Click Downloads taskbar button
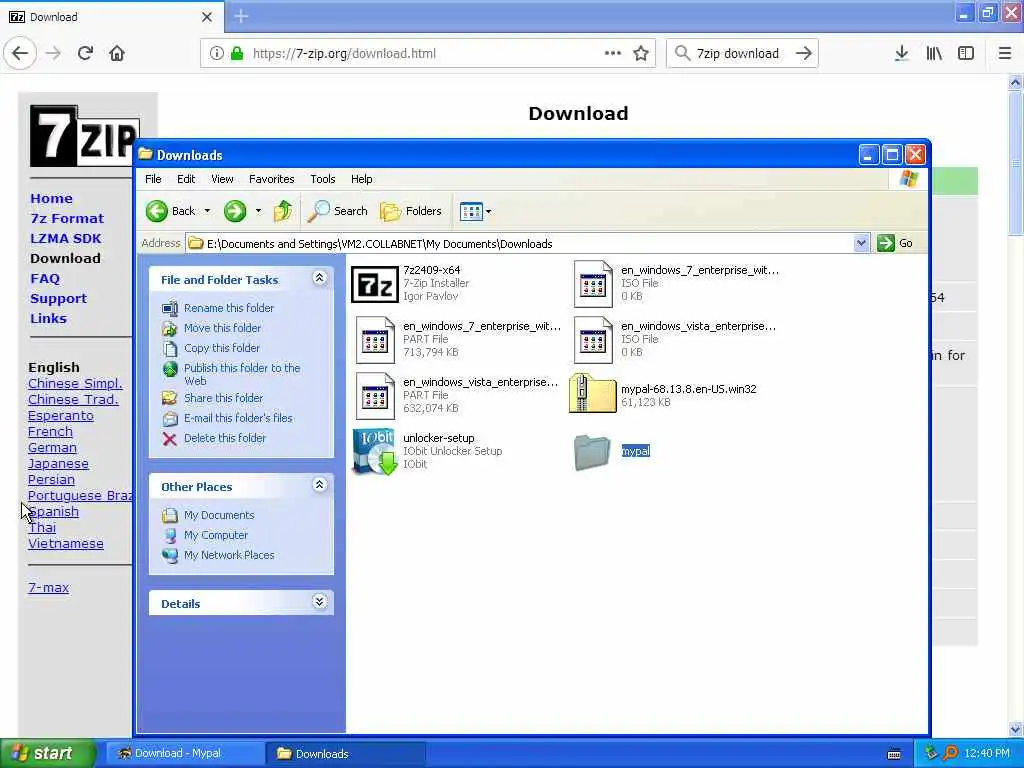The height and width of the screenshot is (768, 1024). click(x=346, y=754)
